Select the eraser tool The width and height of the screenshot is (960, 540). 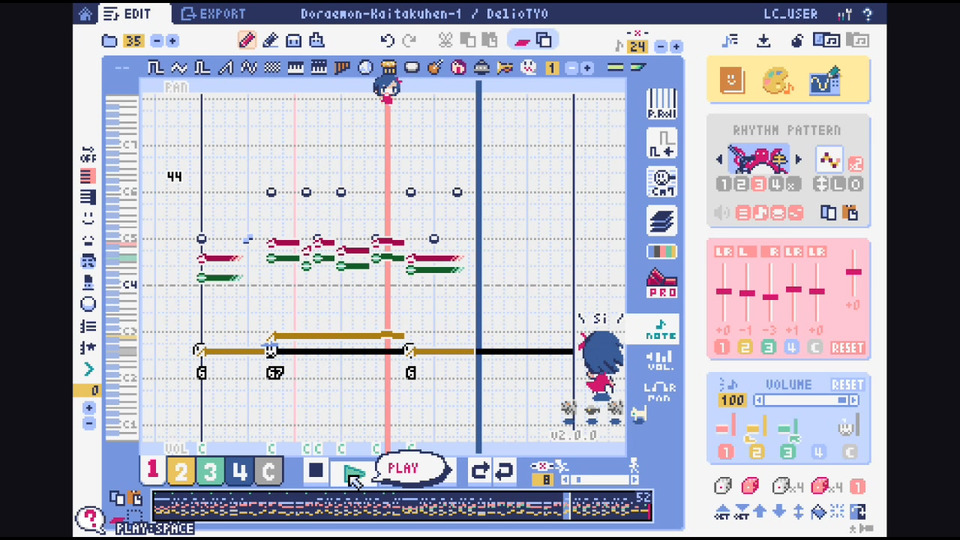click(270, 40)
